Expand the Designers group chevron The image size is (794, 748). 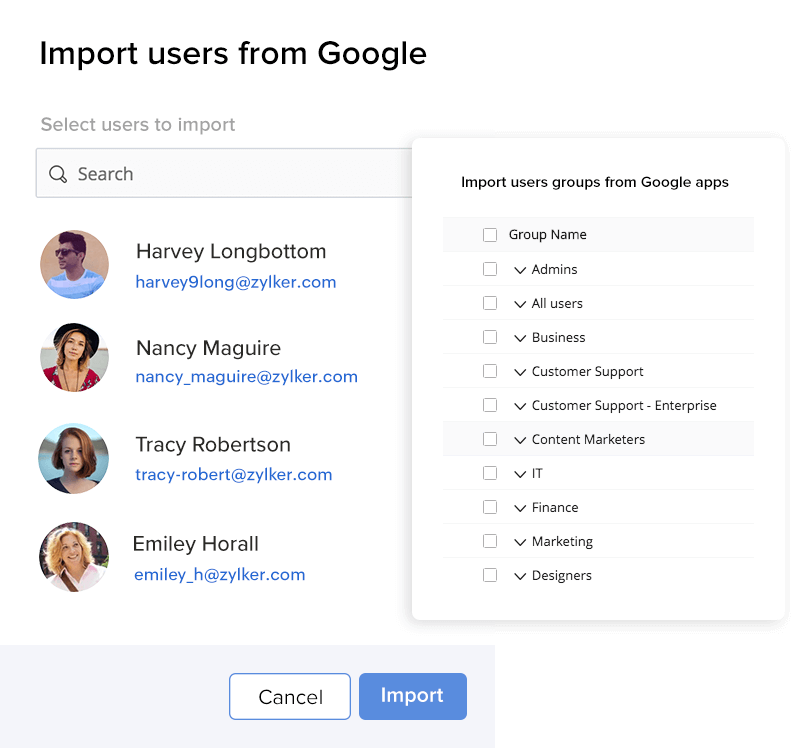coord(520,576)
